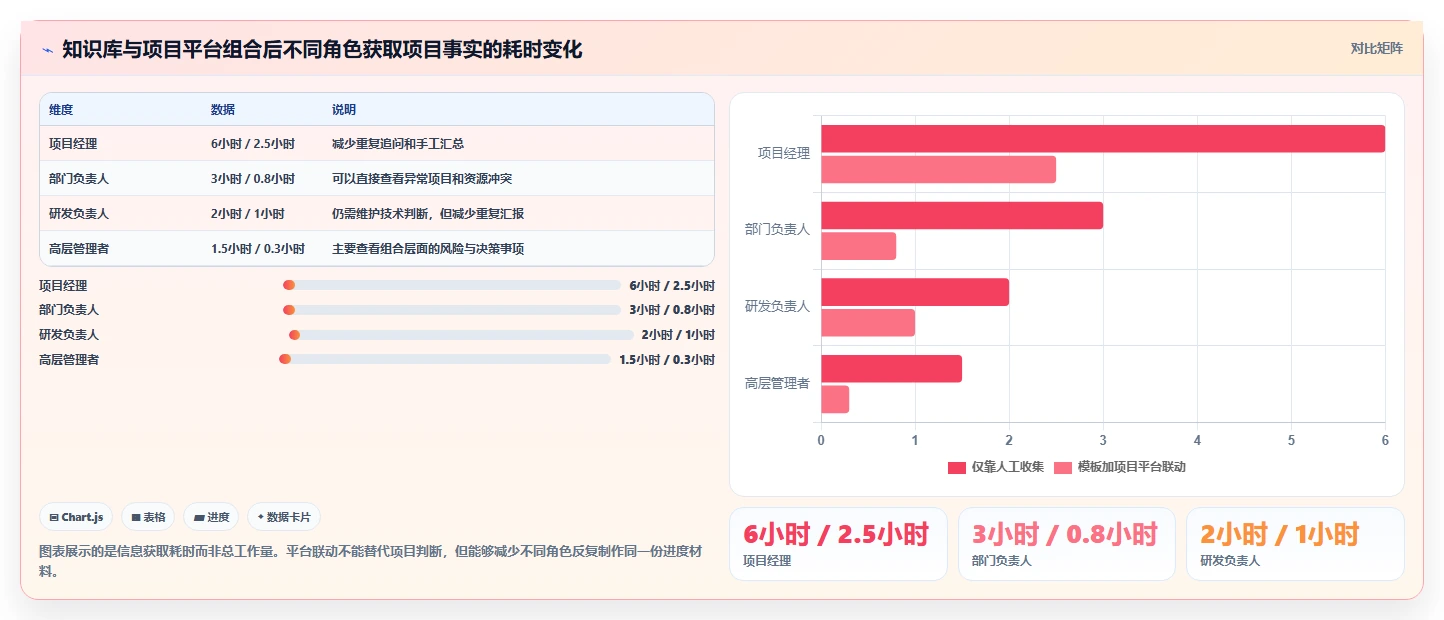Image resolution: width=1444 pixels, height=620 pixels.
Task: Click the 部门负责人 progress bar
Action: pyautogui.click(x=452, y=310)
